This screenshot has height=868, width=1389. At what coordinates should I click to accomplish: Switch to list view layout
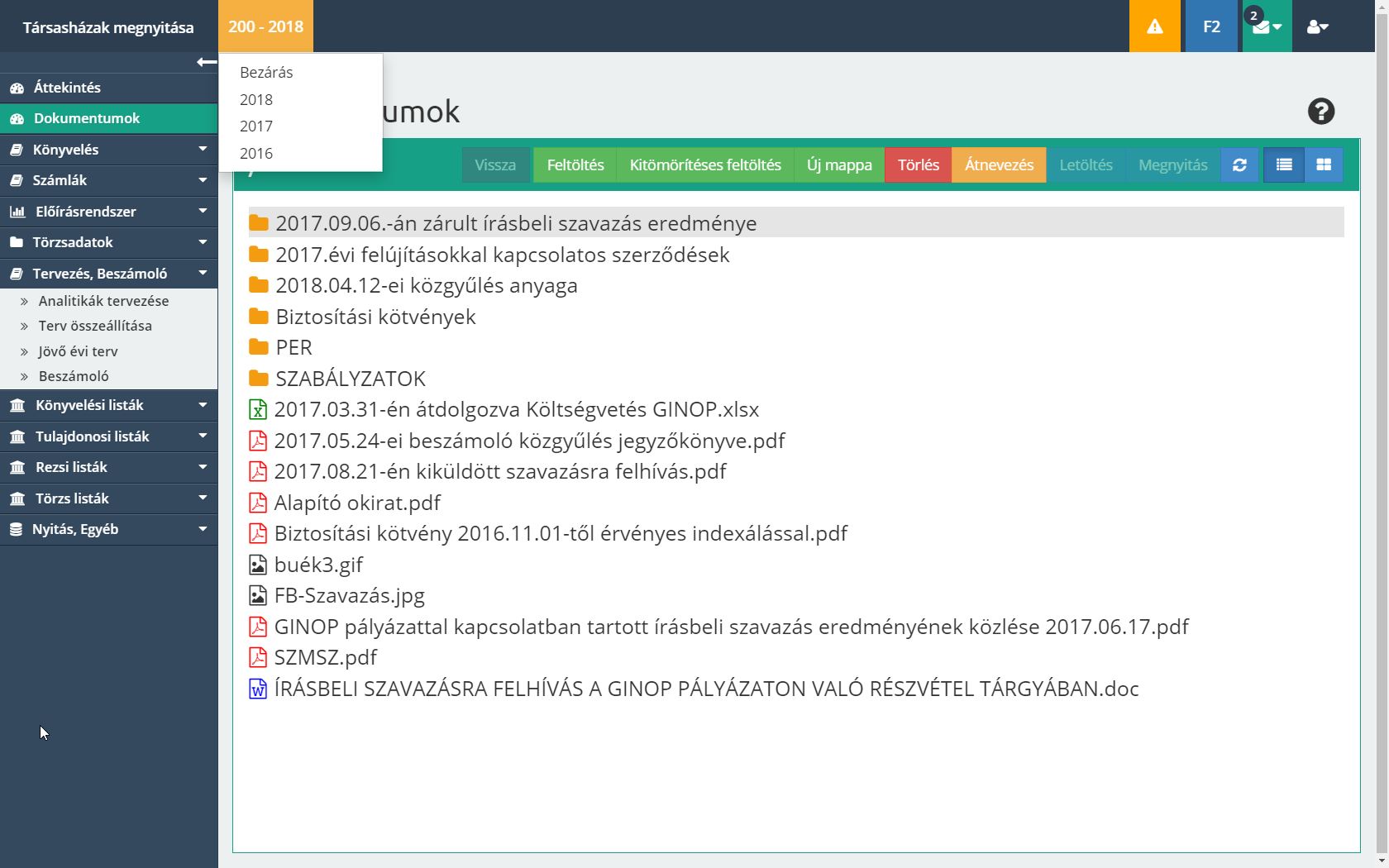pos(1283,165)
